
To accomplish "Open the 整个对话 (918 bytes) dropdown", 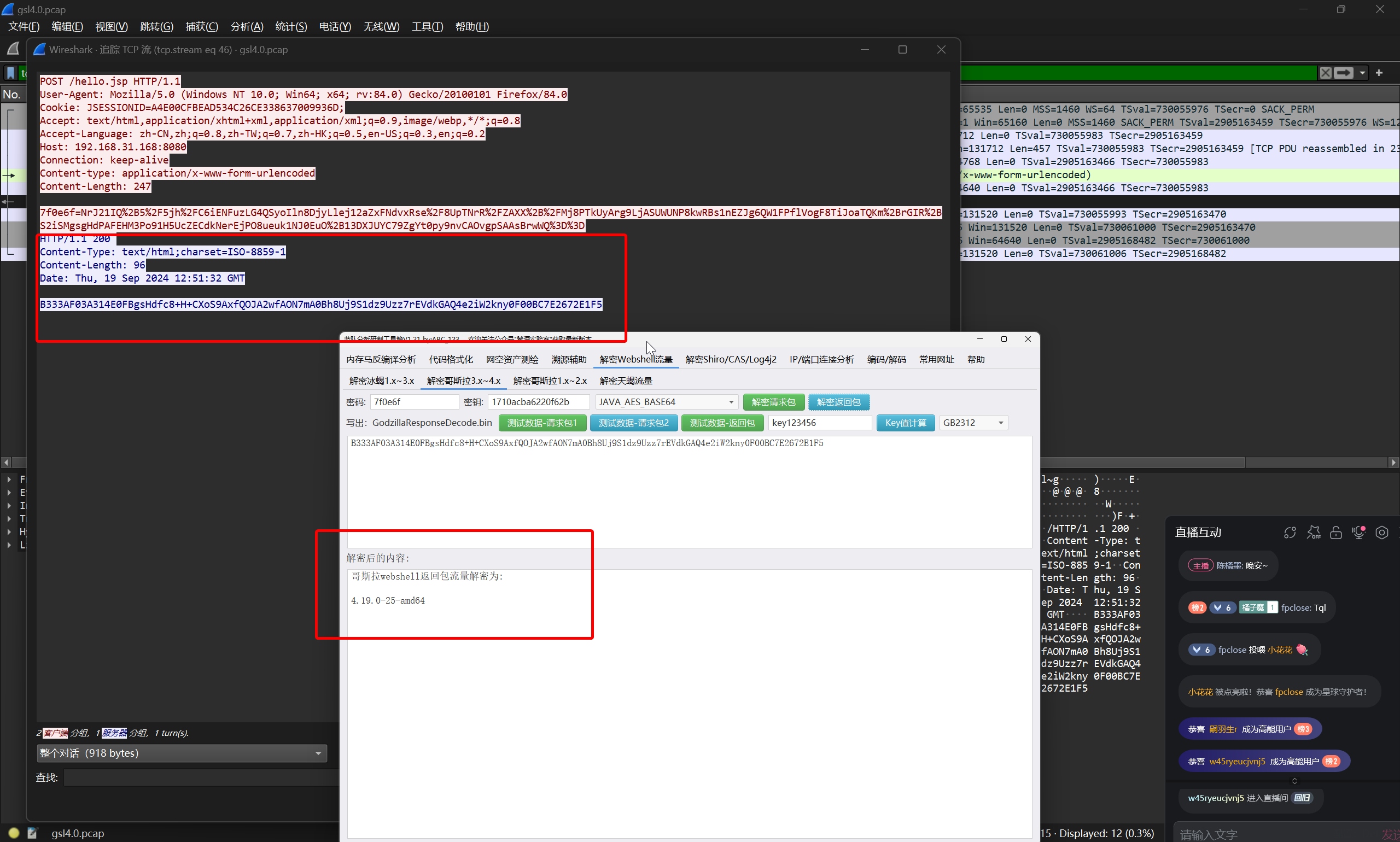I will point(182,753).
